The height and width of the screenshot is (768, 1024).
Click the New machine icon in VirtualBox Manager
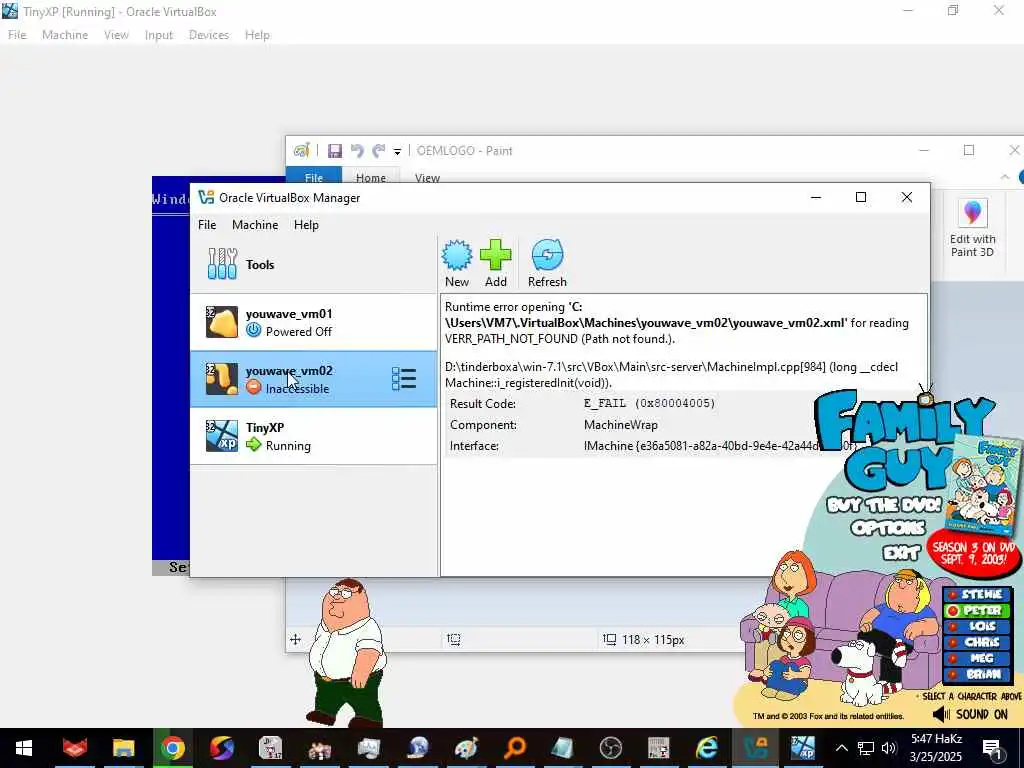(456, 263)
